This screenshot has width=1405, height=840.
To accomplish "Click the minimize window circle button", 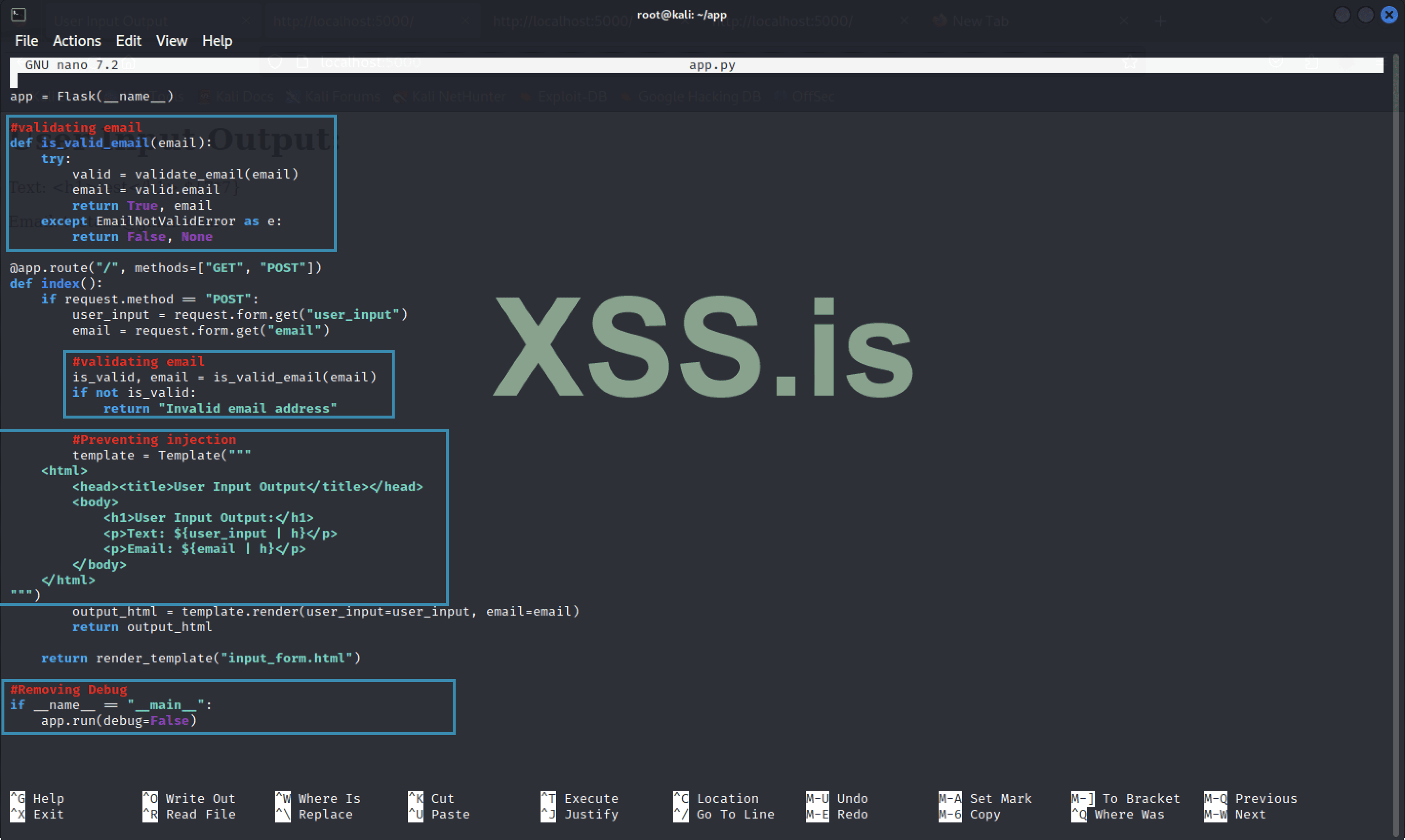I will [x=1342, y=15].
